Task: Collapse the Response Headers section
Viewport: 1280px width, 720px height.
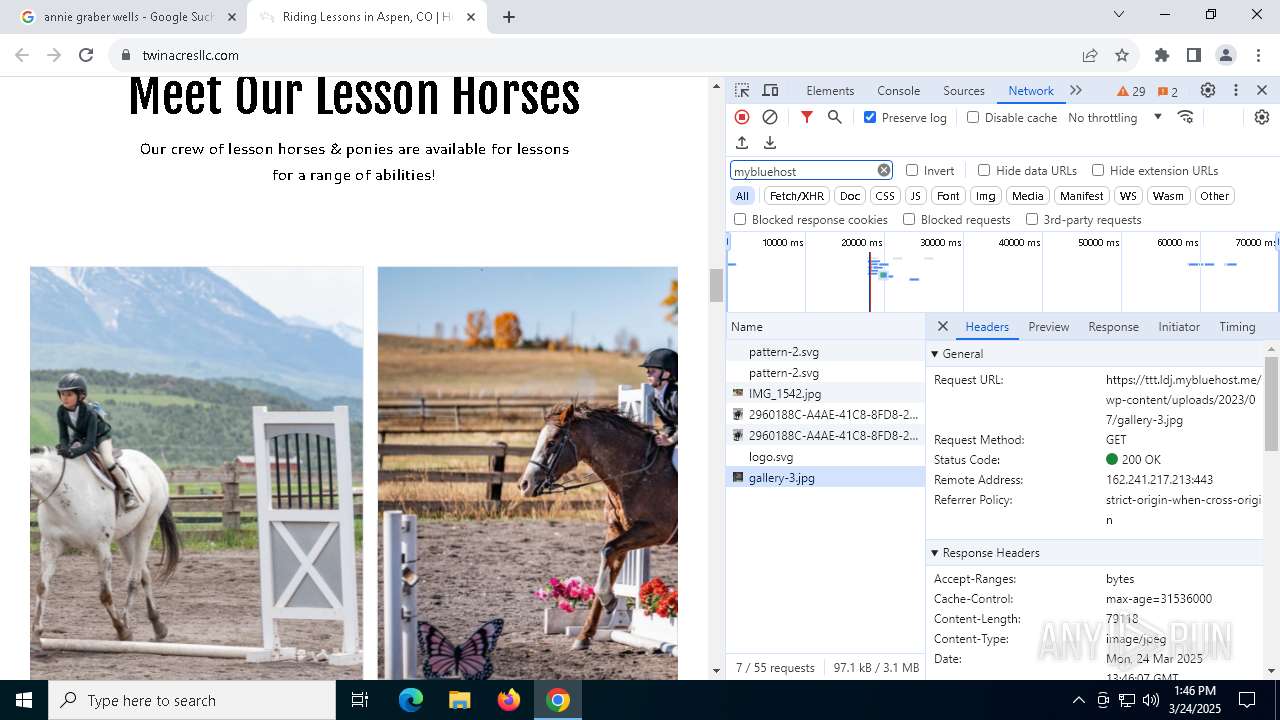Action: (x=936, y=553)
